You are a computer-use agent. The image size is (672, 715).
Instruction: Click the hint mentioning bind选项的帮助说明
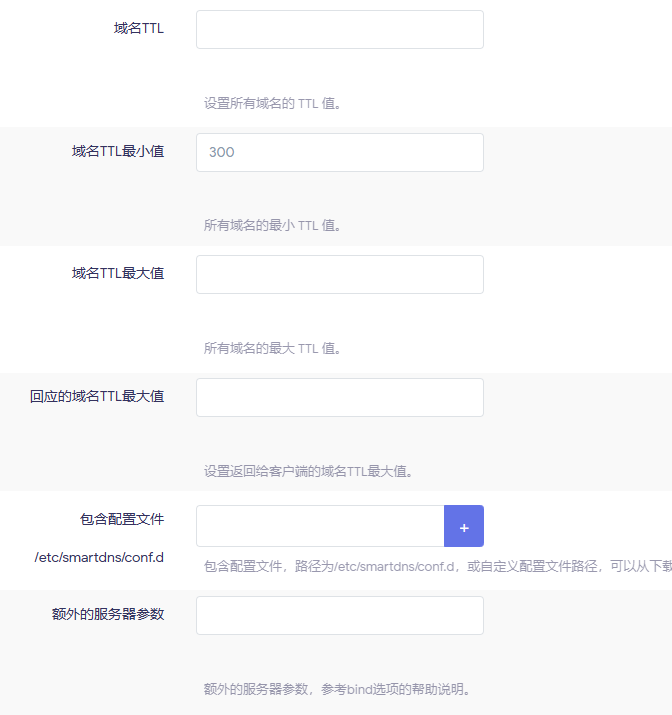pos(337,689)
